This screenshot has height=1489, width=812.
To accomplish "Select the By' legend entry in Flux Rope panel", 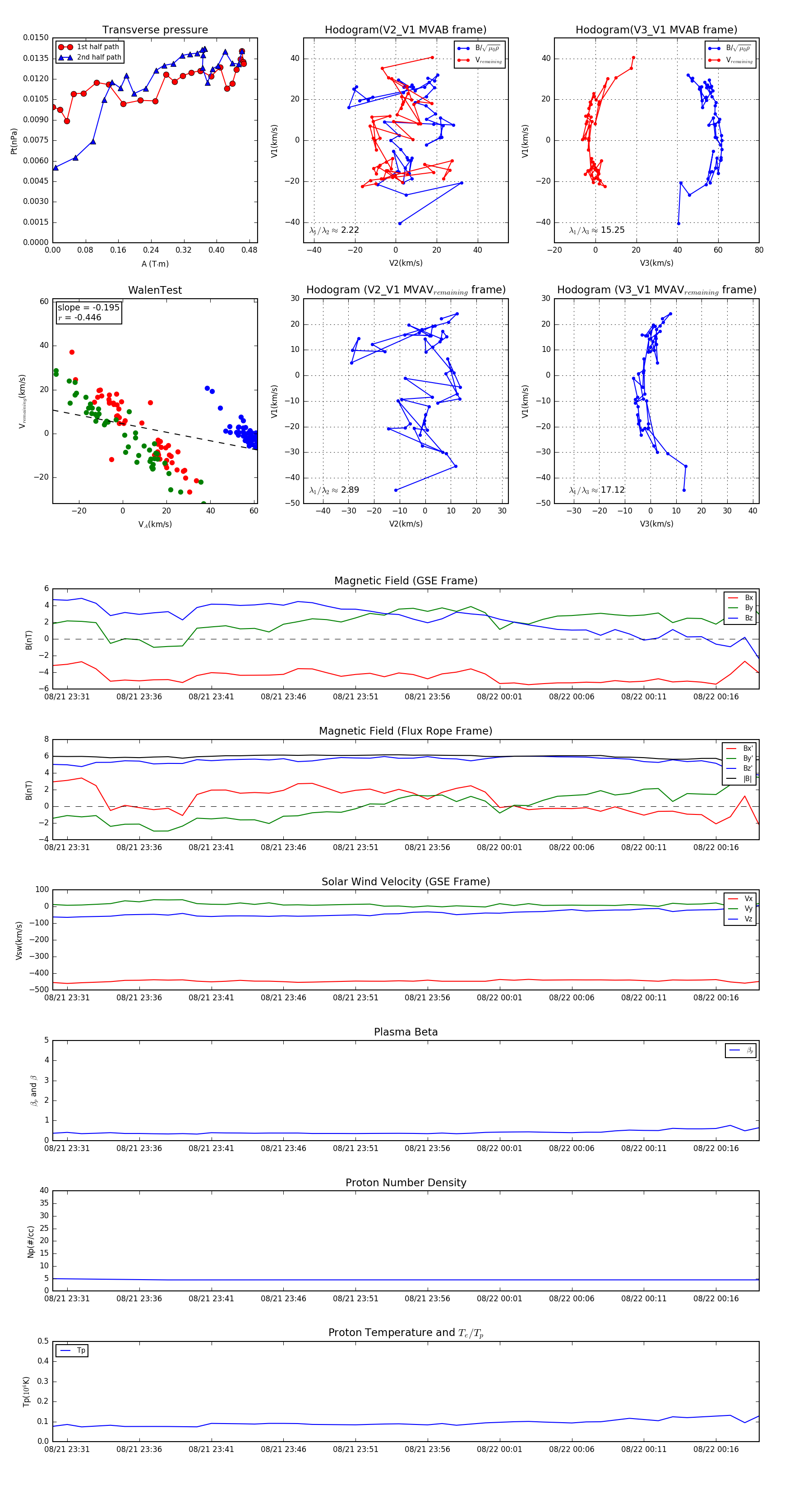I will (739, 758).
